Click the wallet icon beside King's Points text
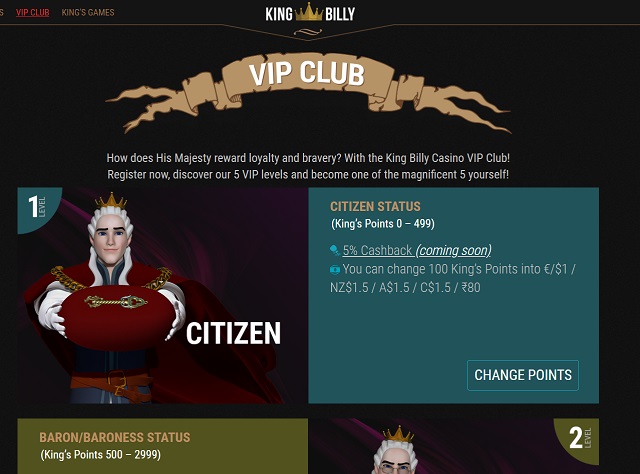 [335, 269]
